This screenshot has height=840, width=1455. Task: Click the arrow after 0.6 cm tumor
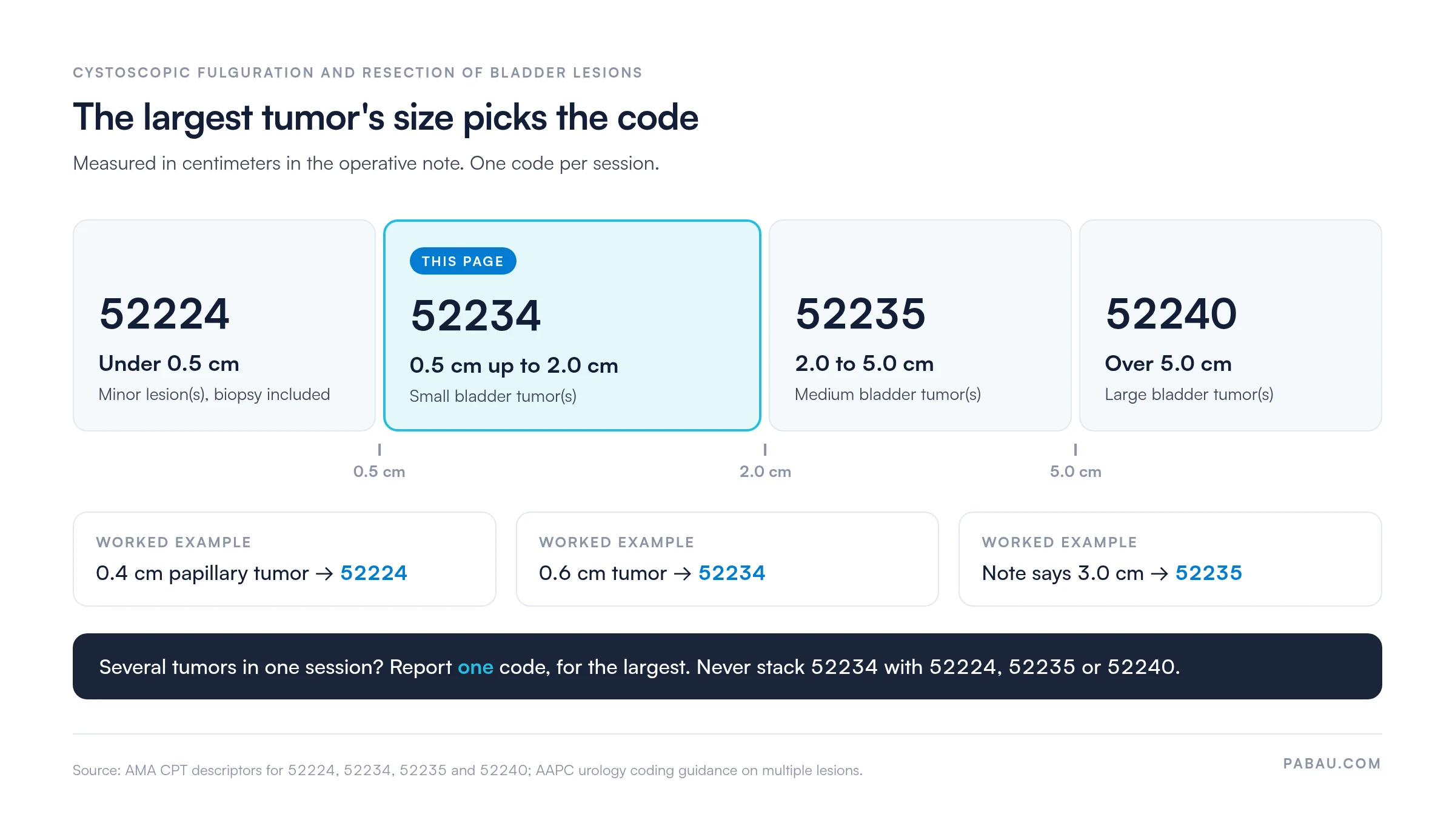683,573
